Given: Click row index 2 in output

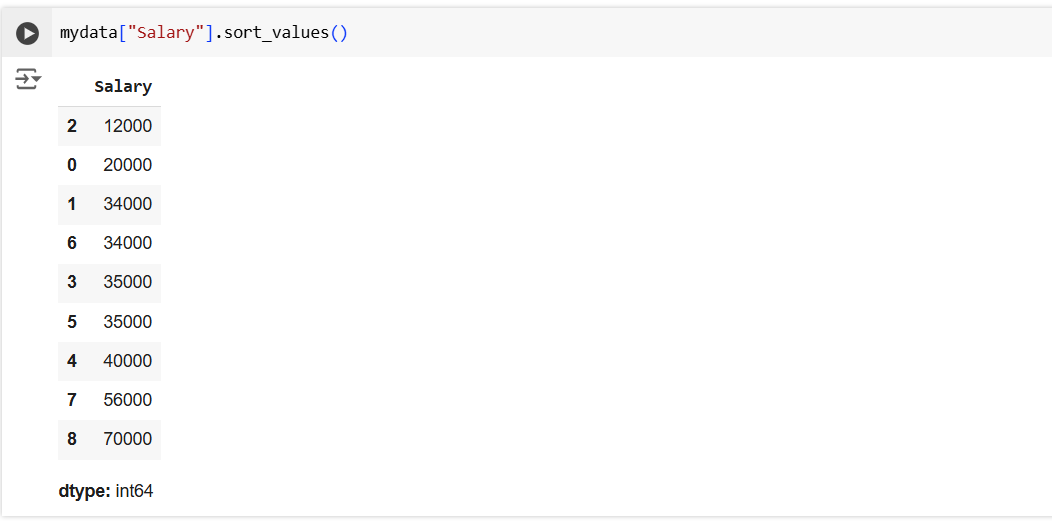Looking at the screenshot, I should coord(72,126).
